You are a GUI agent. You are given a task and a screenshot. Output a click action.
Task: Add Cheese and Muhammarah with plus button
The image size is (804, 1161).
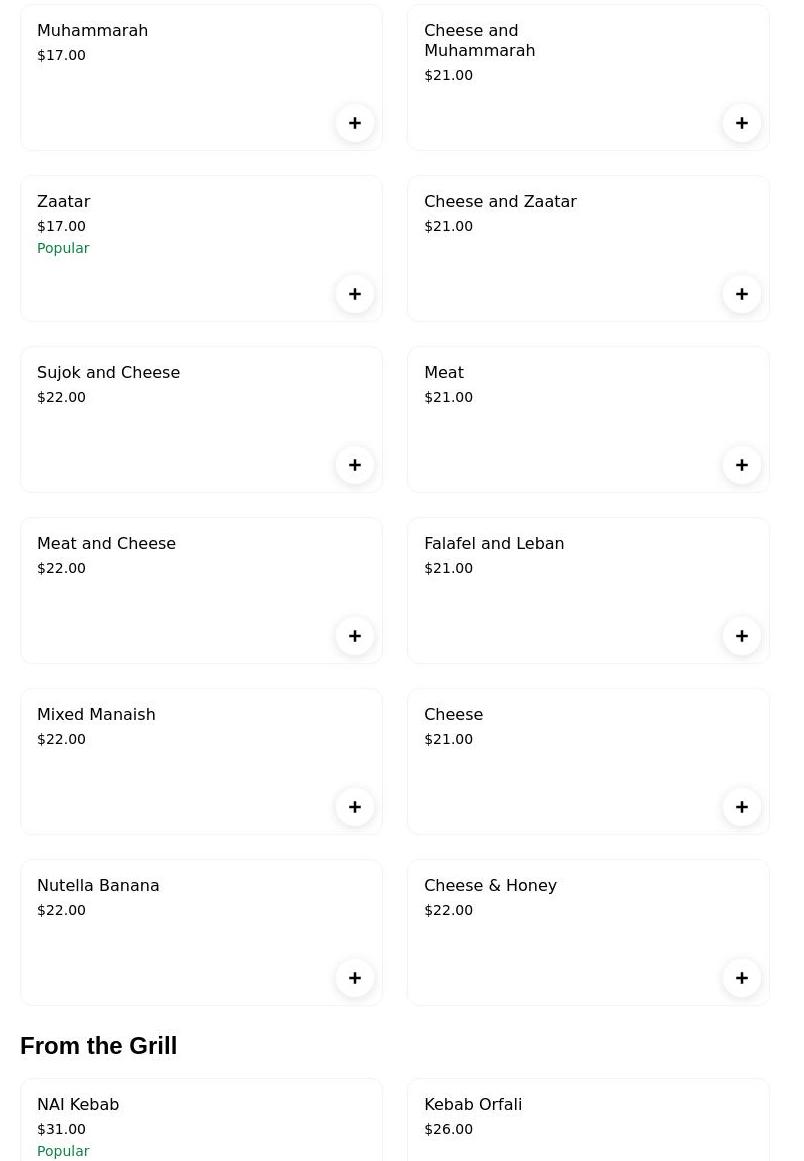point(742,123)
